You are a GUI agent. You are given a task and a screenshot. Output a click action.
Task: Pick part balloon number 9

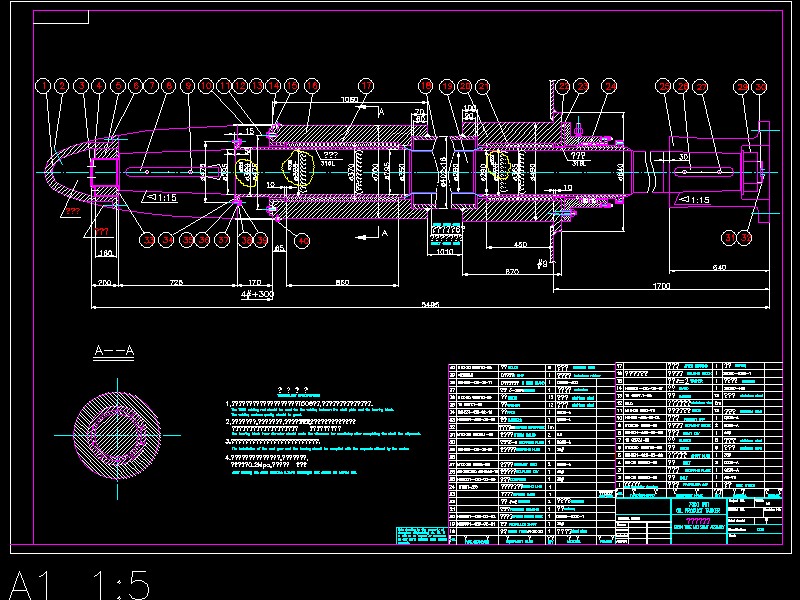(188, 86)
